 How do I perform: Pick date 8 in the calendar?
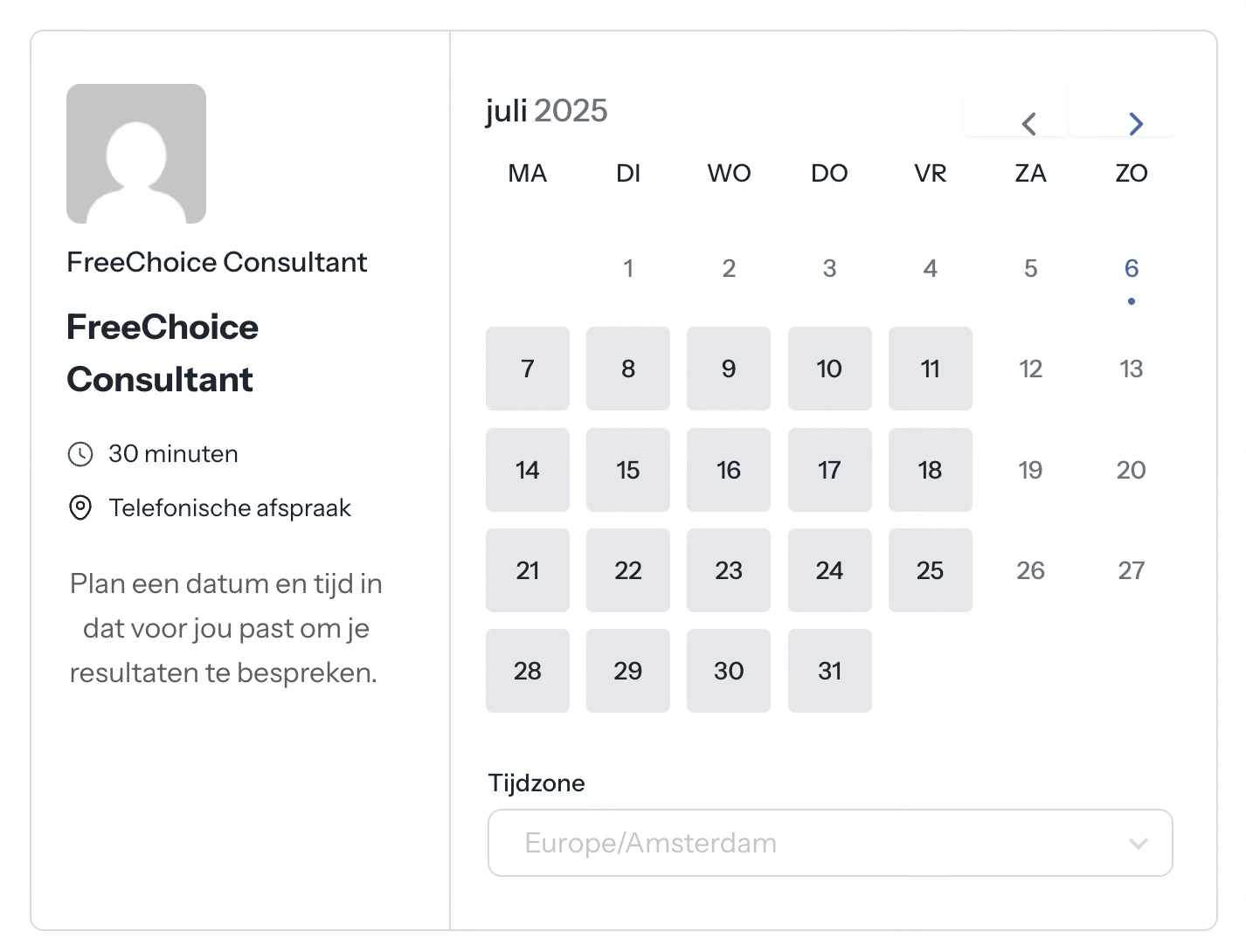click(628, 369)
